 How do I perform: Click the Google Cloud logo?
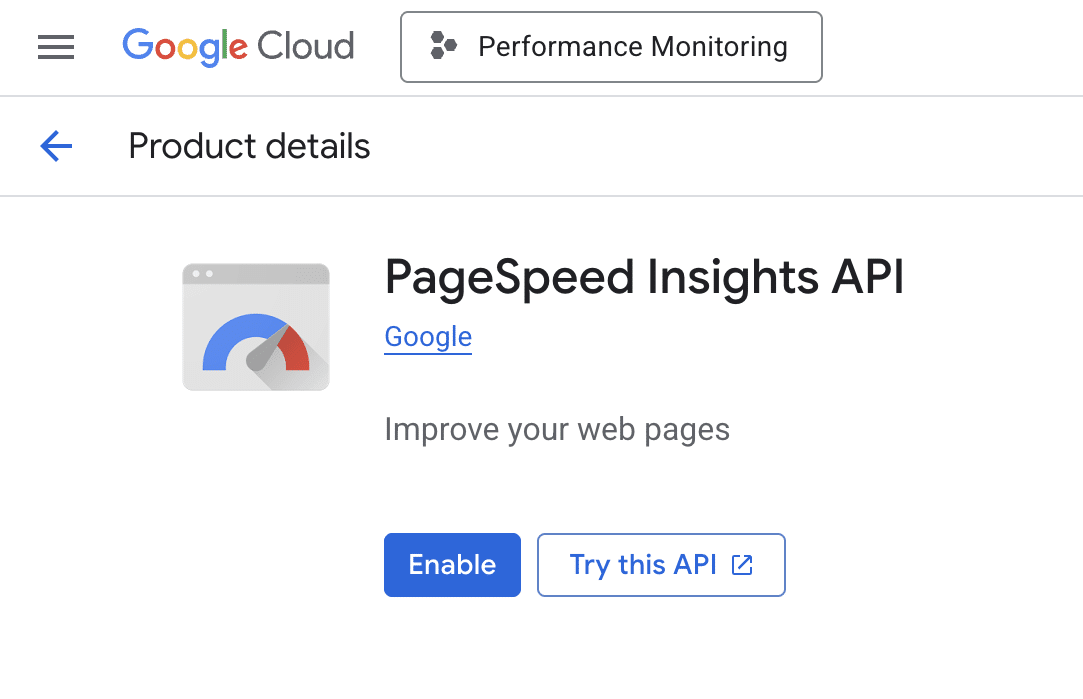click(238, 46)
